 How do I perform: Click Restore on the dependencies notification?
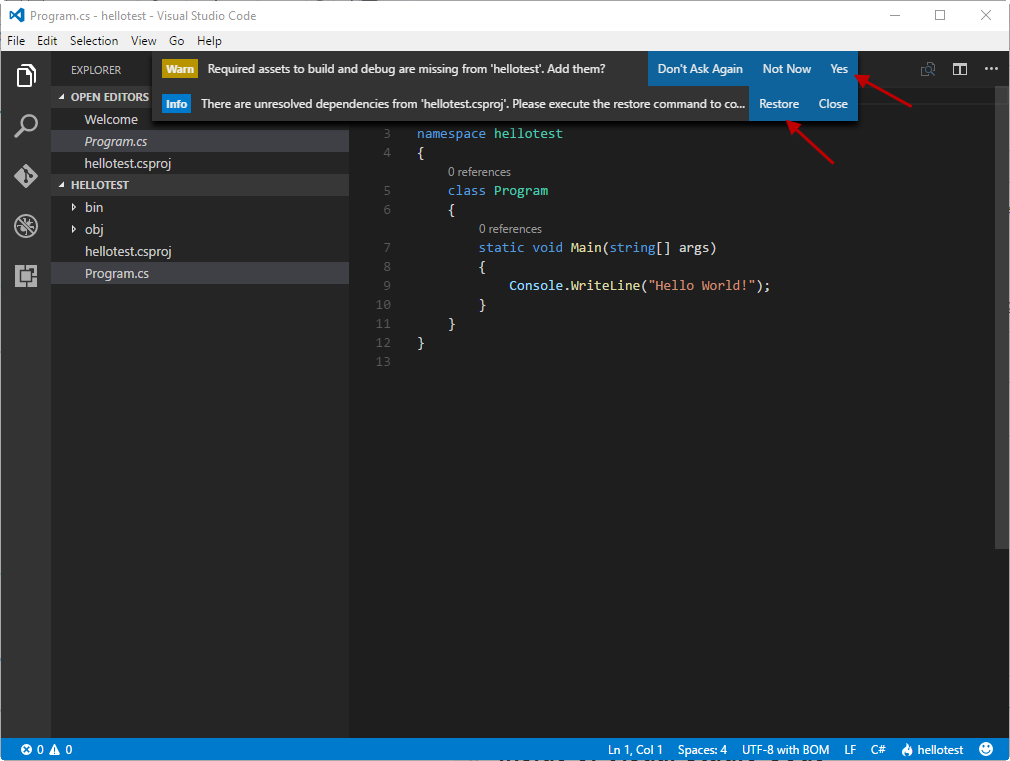pyautogui.click(x=779, y=103)
